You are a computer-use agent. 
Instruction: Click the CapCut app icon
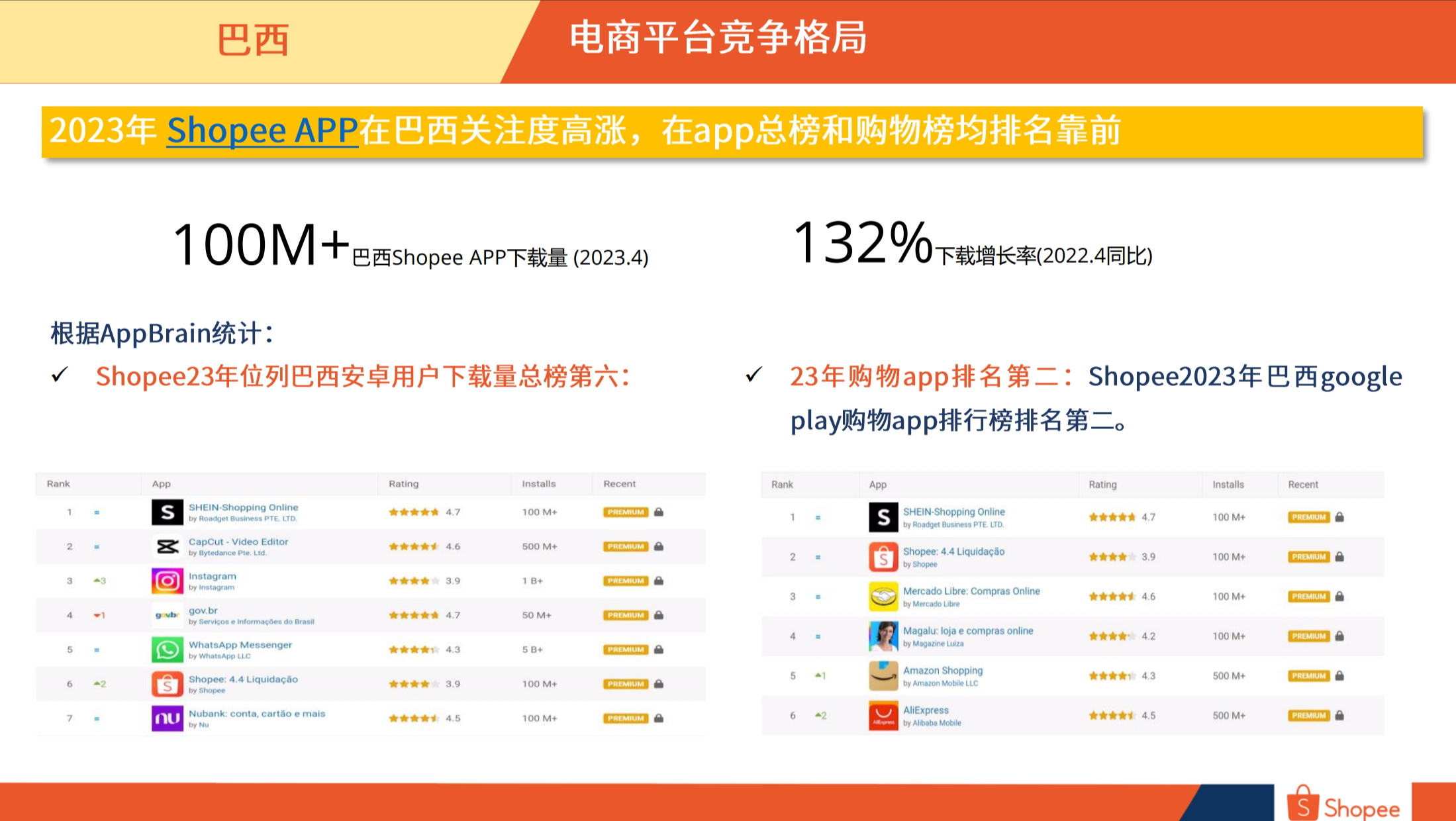click(x=168, y=547)
